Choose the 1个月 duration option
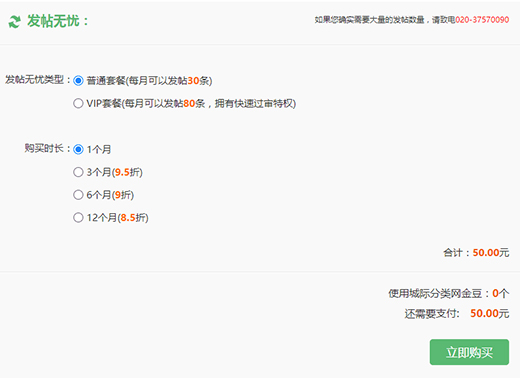Image resolution: width=520 pixels, height=378 pixels. click(78, 149)
